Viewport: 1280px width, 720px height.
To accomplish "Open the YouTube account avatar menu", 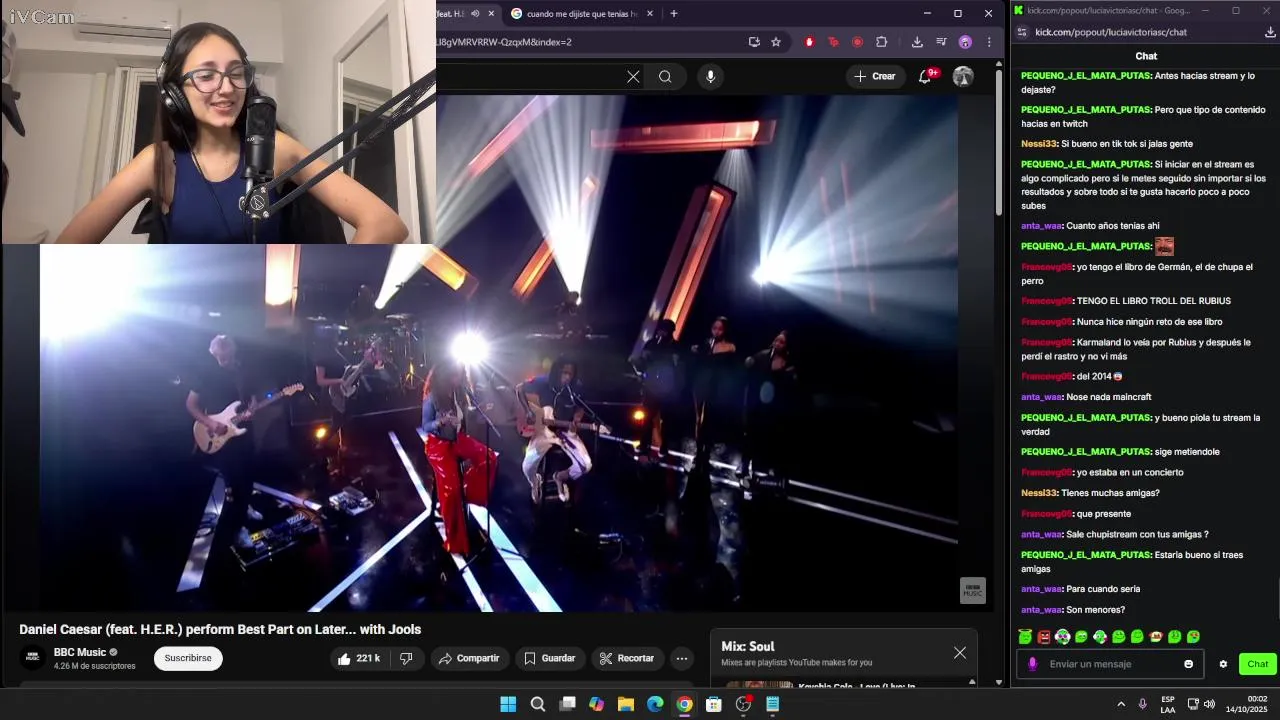I will 963,76.
